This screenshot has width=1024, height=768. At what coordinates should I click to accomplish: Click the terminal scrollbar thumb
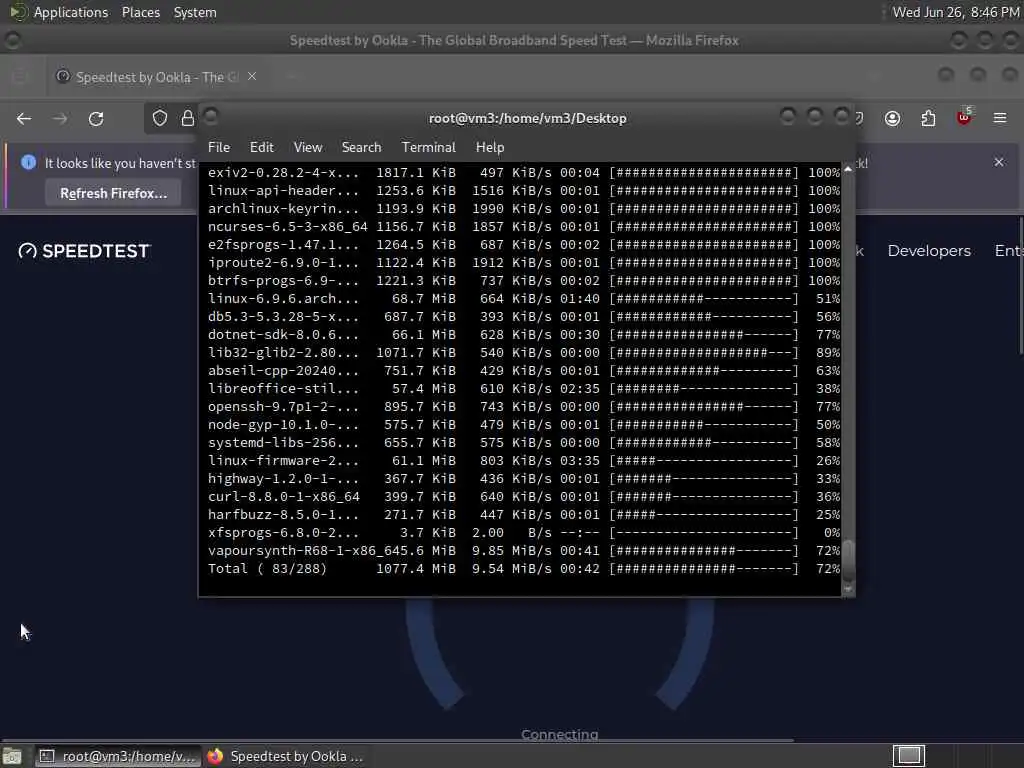coord(848,560)
